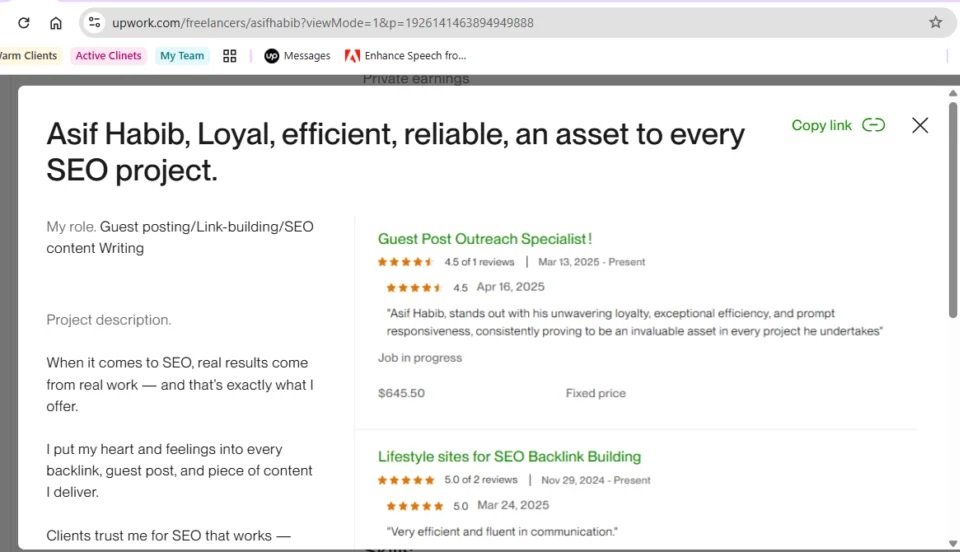Open site information icon in address bar
The height and width of the screenshot is (552, 960).
pyautogui.click(x=94, y=23)
